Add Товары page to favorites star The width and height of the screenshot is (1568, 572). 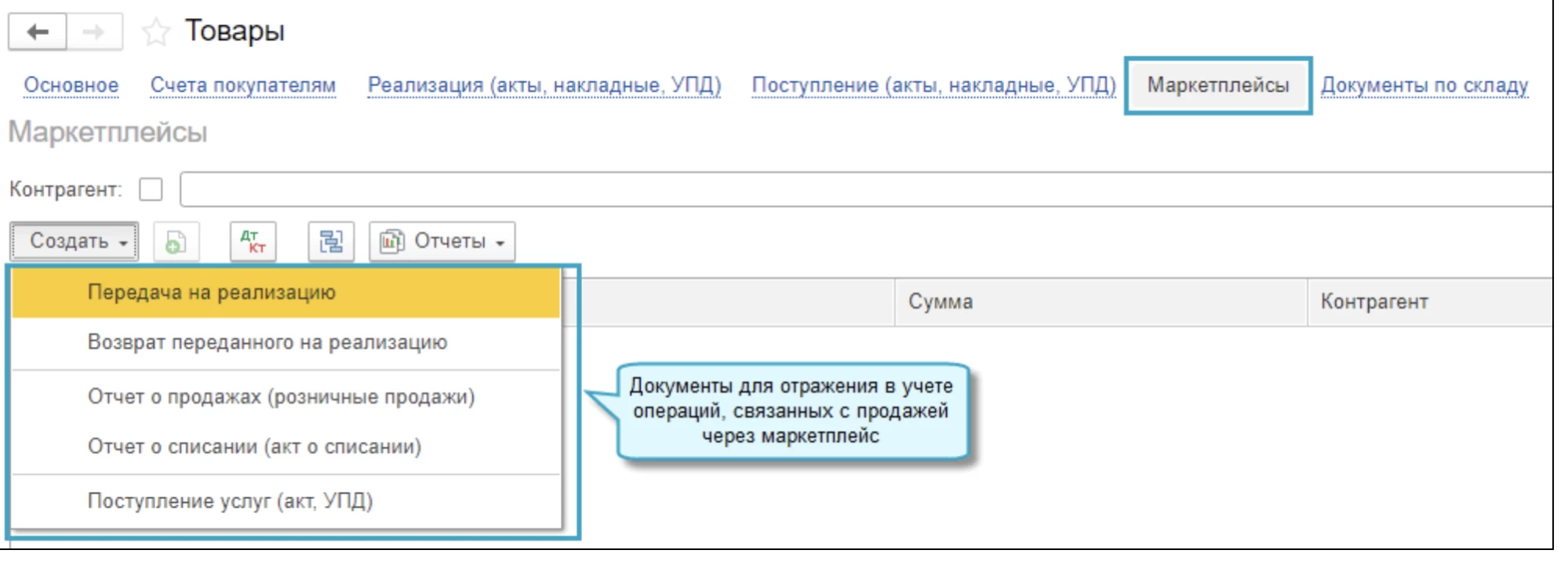coord(155,32)
